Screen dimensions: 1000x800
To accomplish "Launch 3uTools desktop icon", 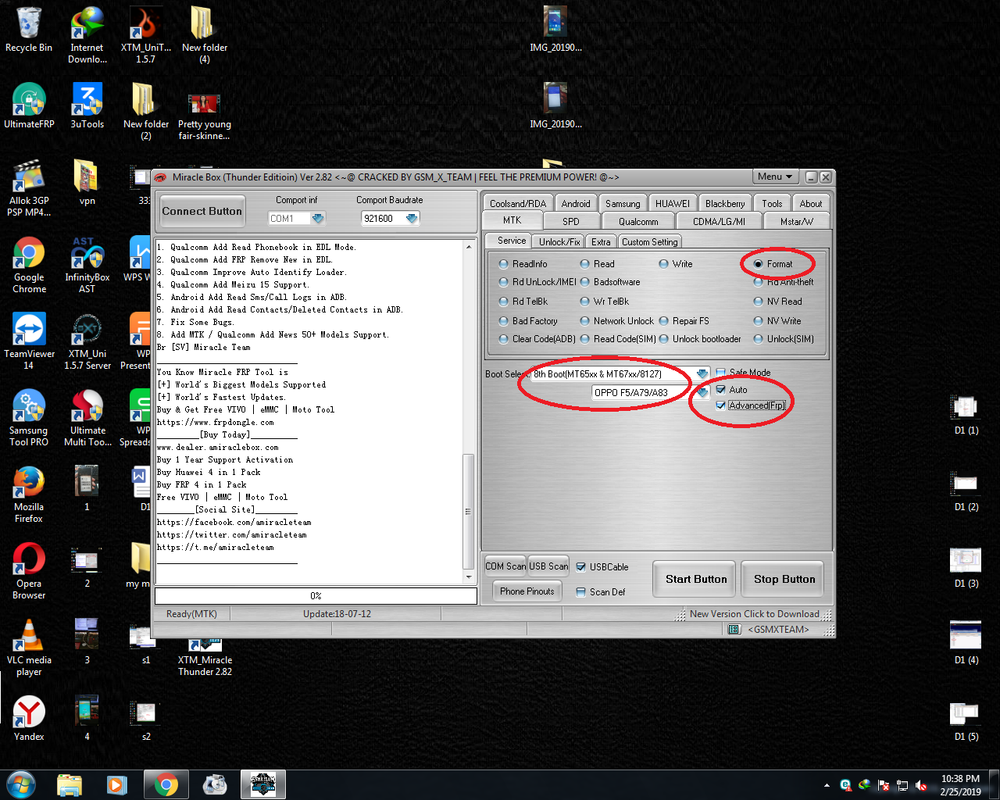I will (x=87, y=106).
